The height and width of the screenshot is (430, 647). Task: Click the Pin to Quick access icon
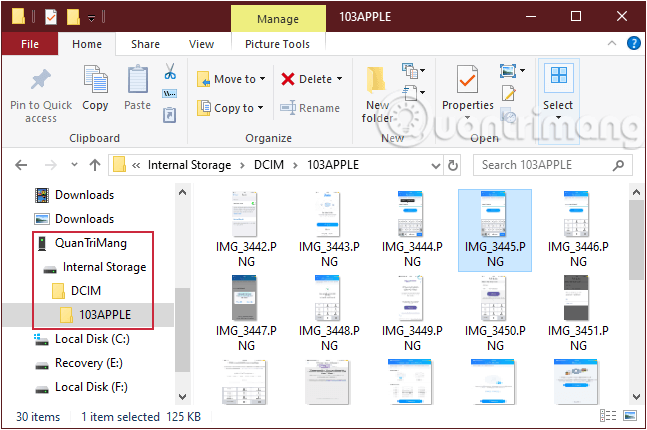pos(41,80)
